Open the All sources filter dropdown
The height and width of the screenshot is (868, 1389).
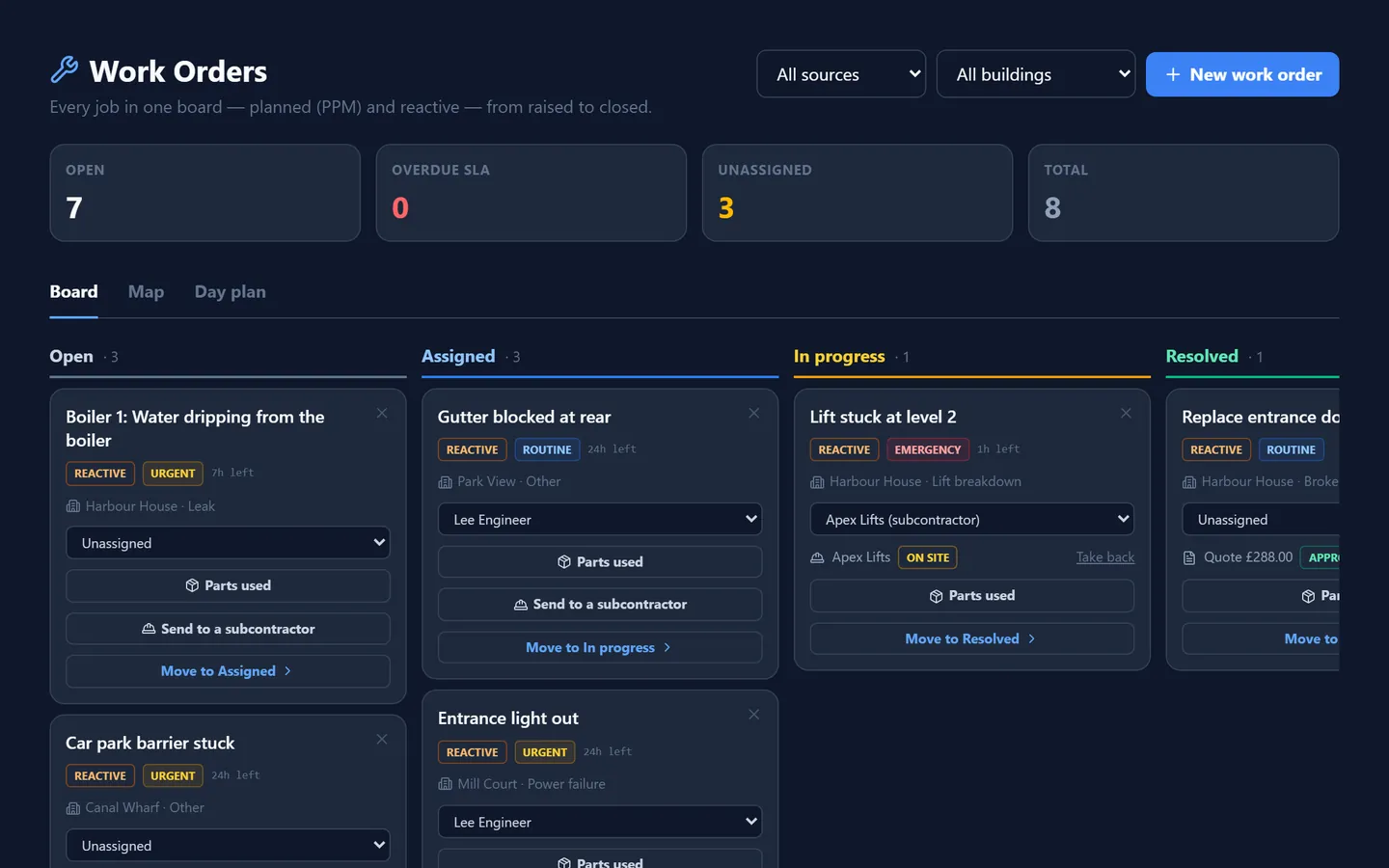pyautogui.click(x=841, y=74)
